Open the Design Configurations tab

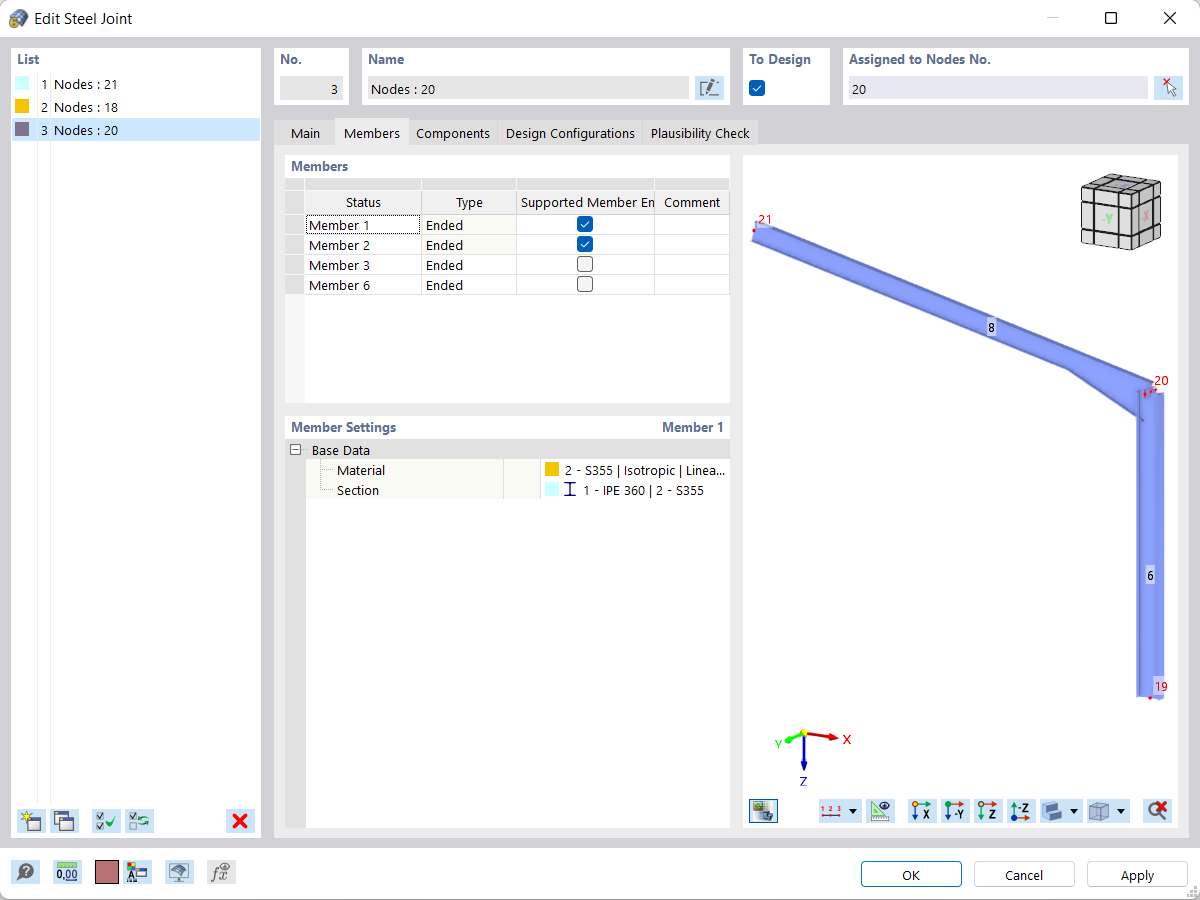tap(570, 133)
